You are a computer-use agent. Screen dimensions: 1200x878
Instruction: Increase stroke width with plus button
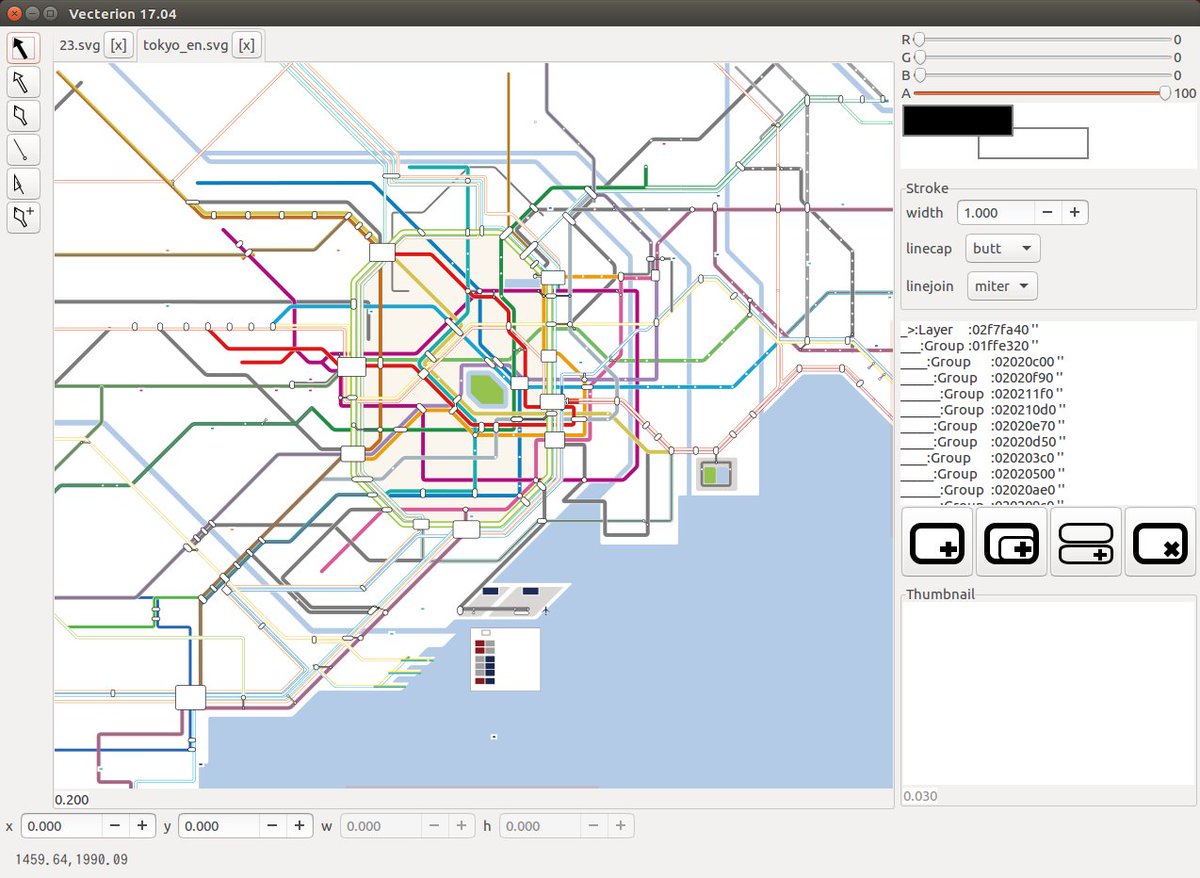click(1074, 212)
